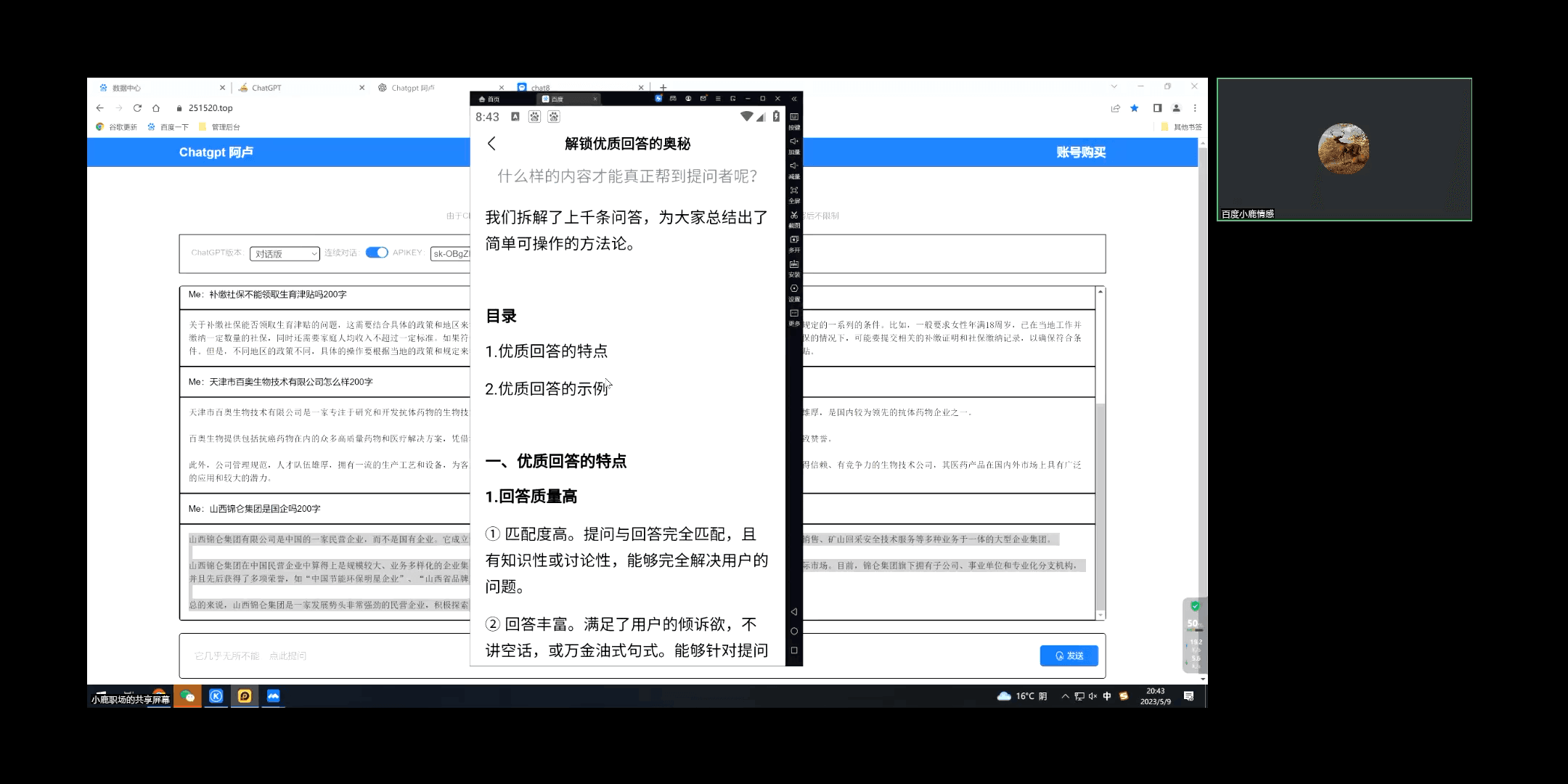
Task: Share this page from the address bar
Action: click(1116, 108)
